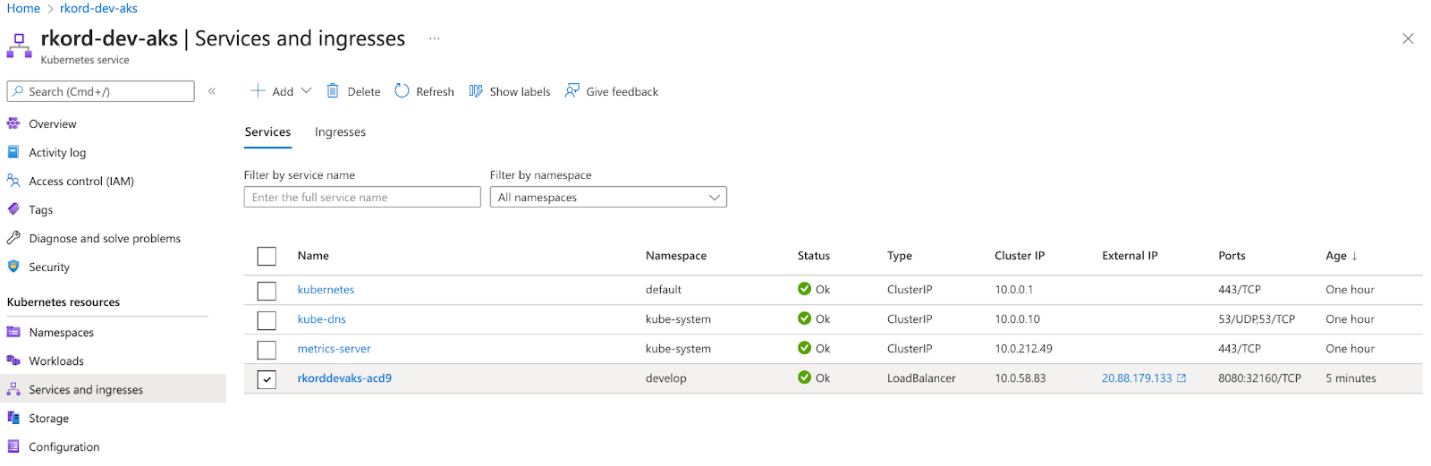Screen dimensions: 1431x466
Task: Check the kubernetes service checkbox
Action: 266,291
